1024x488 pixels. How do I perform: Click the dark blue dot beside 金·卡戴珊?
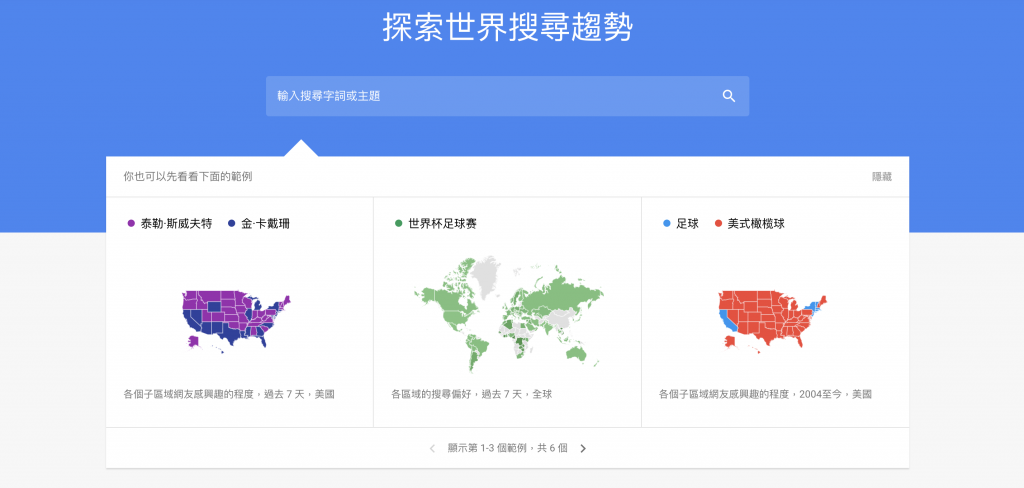pos(231,224)
